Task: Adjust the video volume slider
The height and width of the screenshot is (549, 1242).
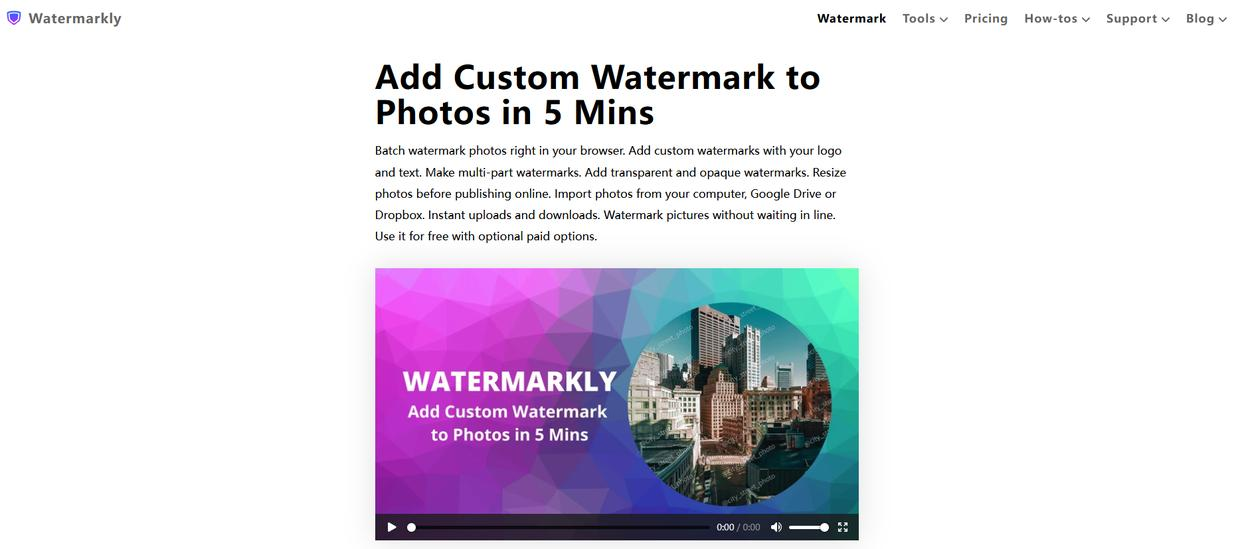Action: pos(809,527)
